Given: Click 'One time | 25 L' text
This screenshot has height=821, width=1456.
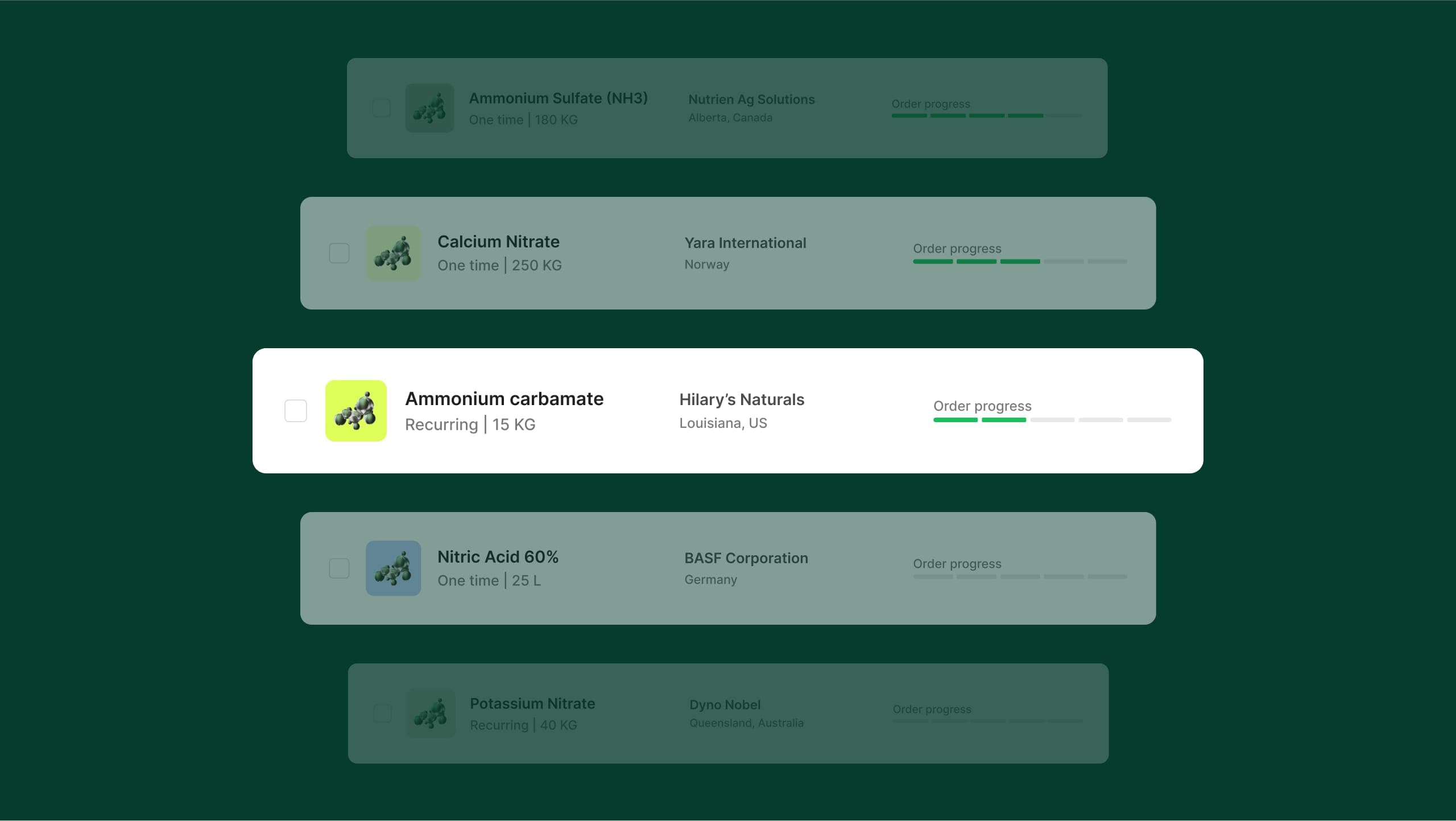Looking at the screenshot, I should coord(490,580).
